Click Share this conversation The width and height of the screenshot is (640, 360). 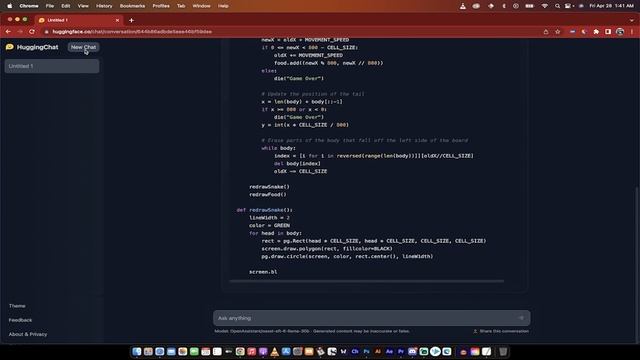pos(501,331)
